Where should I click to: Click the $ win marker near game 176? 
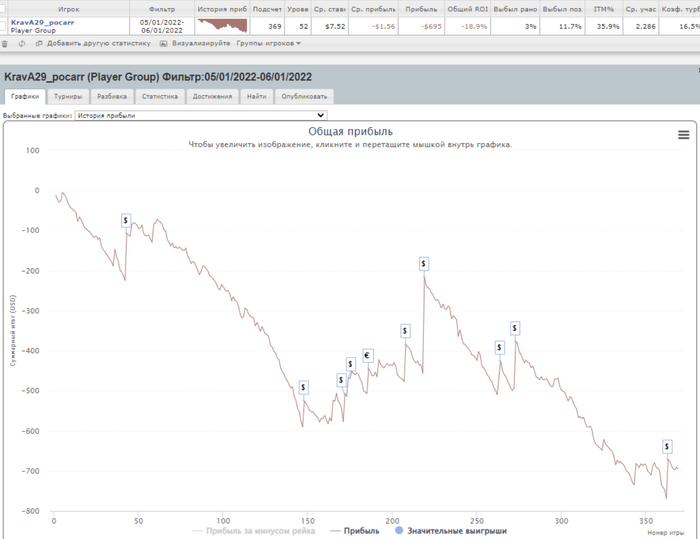[x=351, y=364]
